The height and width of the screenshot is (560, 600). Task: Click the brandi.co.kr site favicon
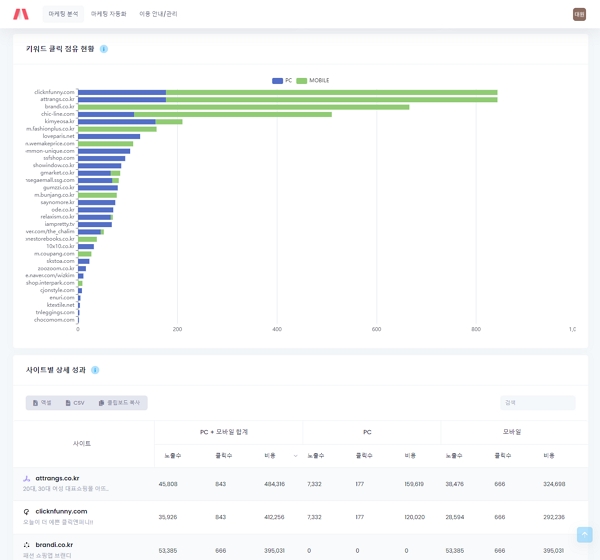(27, 545)
